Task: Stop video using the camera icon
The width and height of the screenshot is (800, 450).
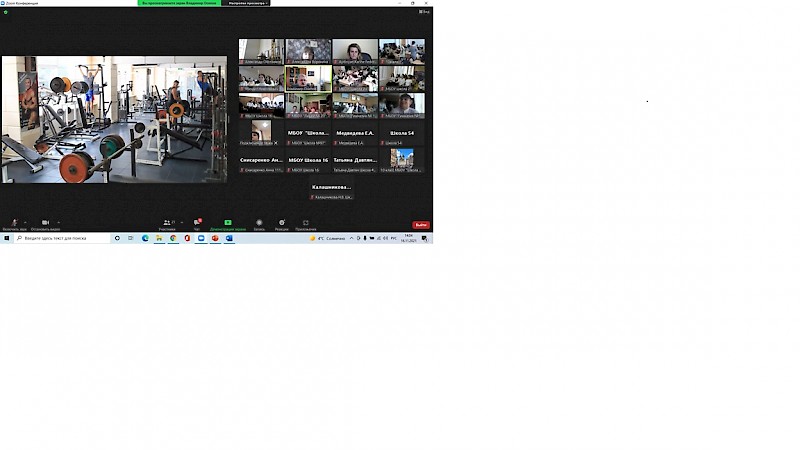Action: click(45, 223)
